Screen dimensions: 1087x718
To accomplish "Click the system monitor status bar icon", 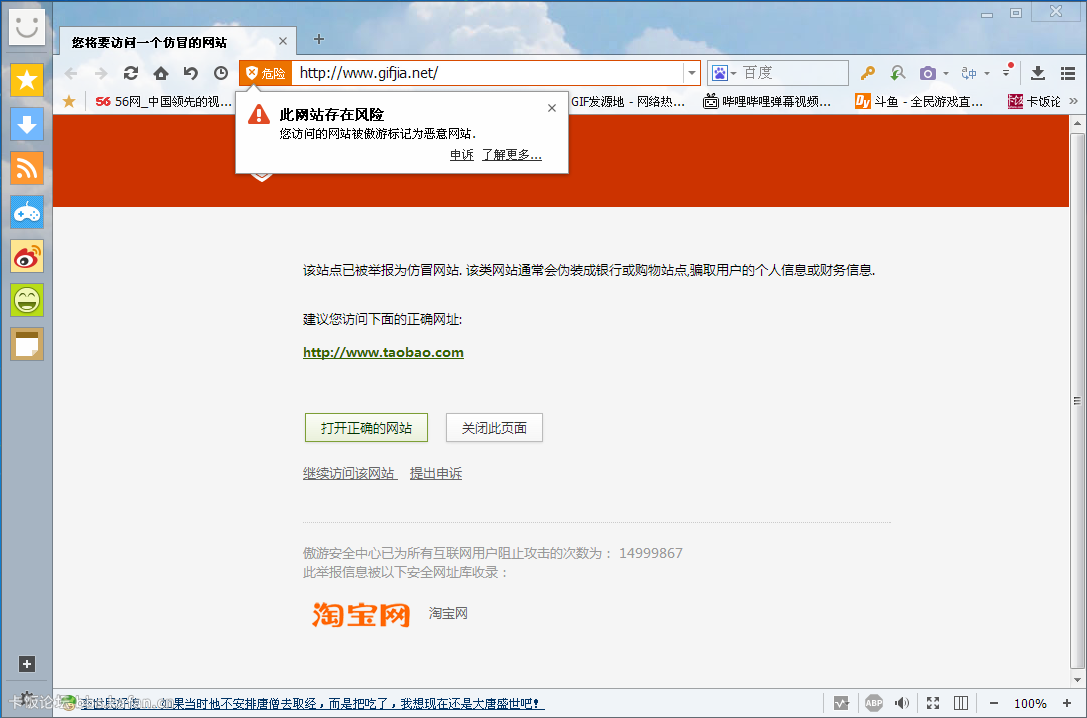I will [841, 703].
